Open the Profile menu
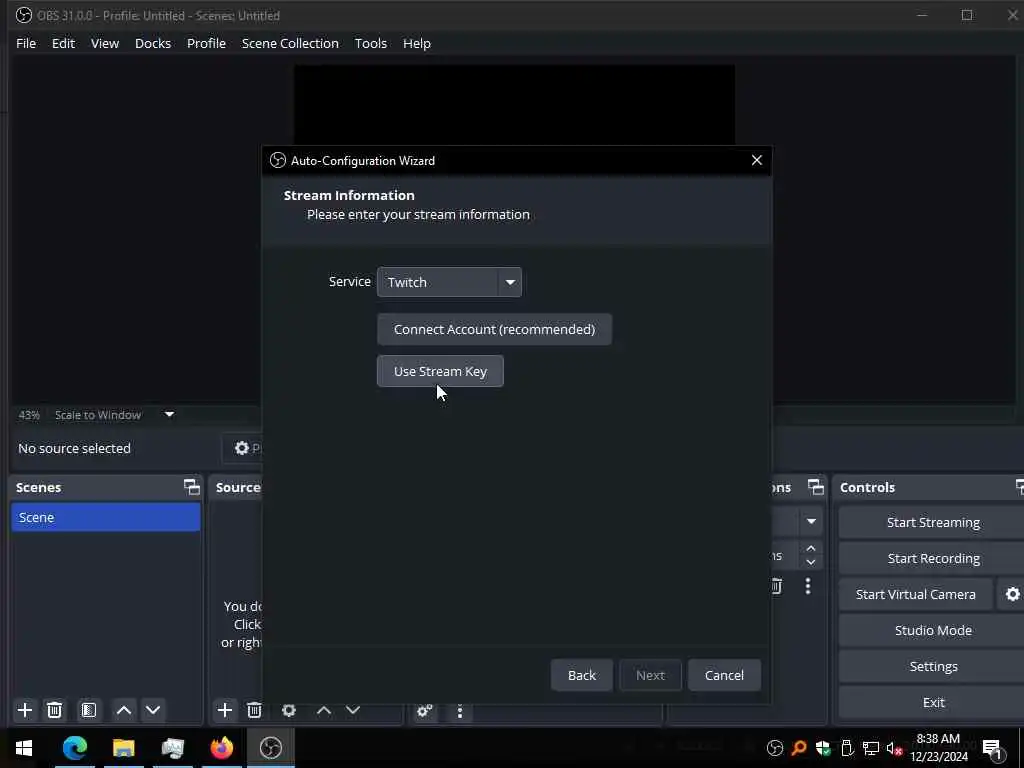 tap(206, 43)
